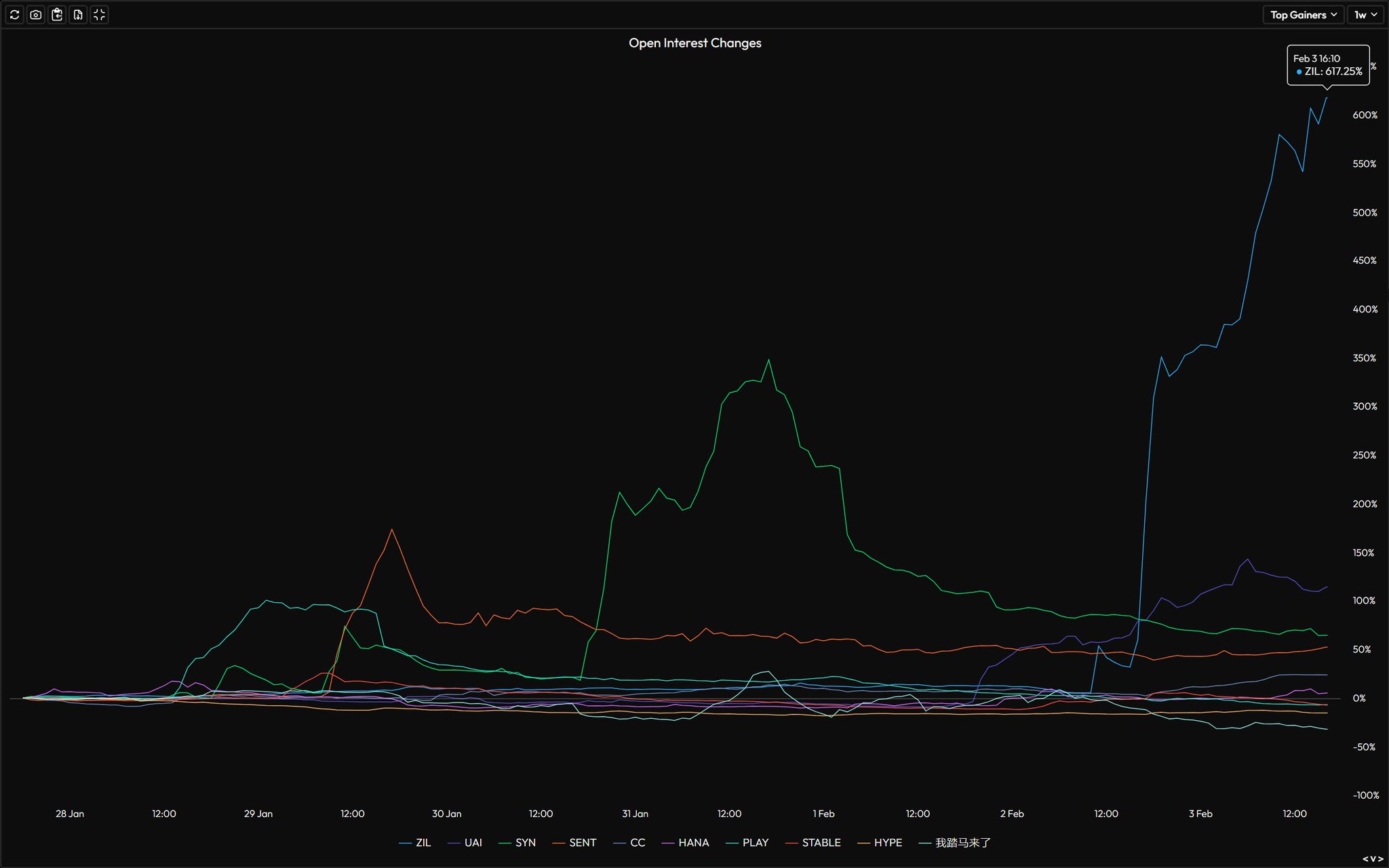This screenshot has height=868, width=1389.
Task: Click the bottom-right code brackets icon
Action: (1373, 859)
